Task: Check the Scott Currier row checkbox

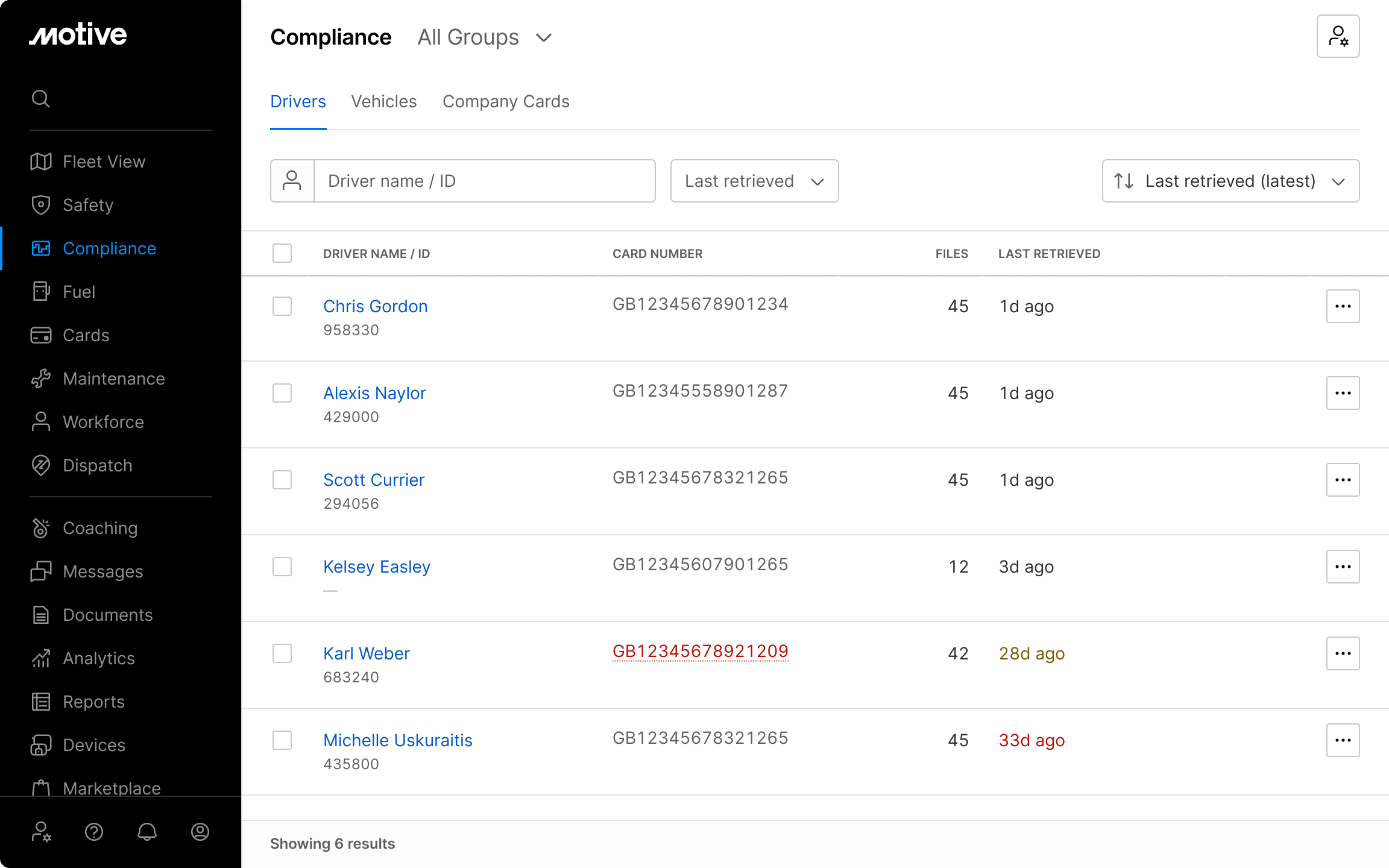Action: [x=282, y=480]
